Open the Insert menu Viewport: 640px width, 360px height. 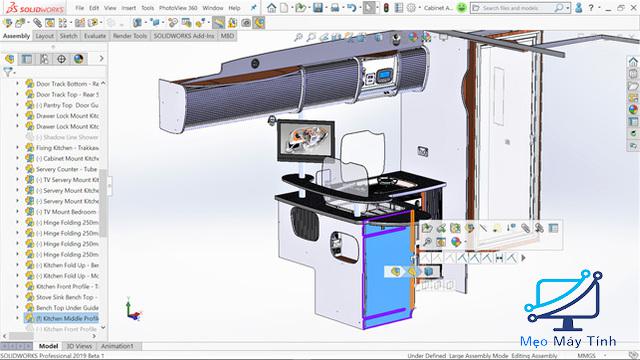[128, 8]
